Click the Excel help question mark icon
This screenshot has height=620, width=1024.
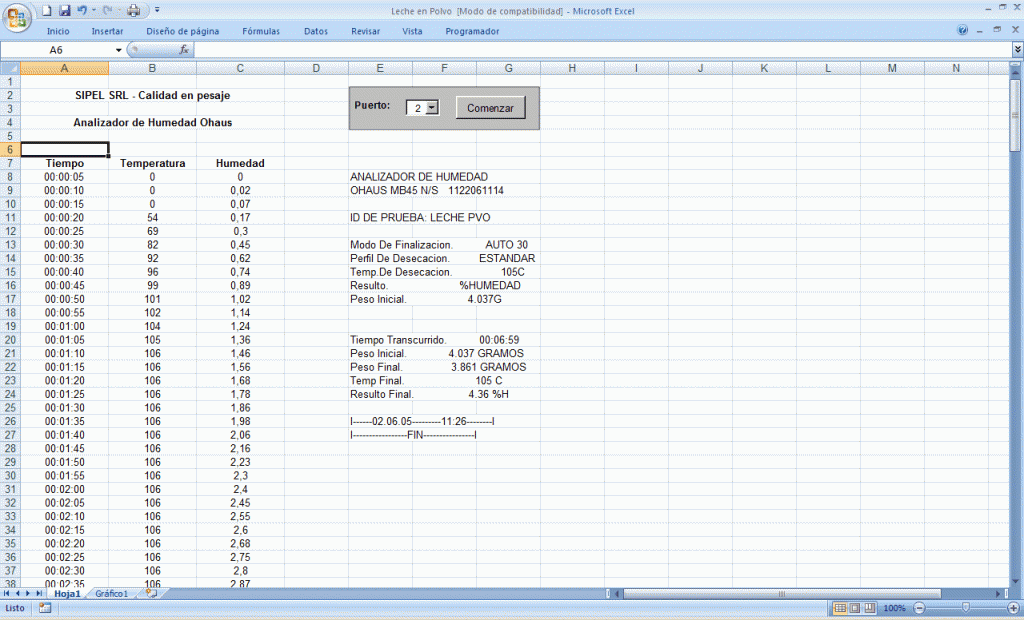point(962,31)
